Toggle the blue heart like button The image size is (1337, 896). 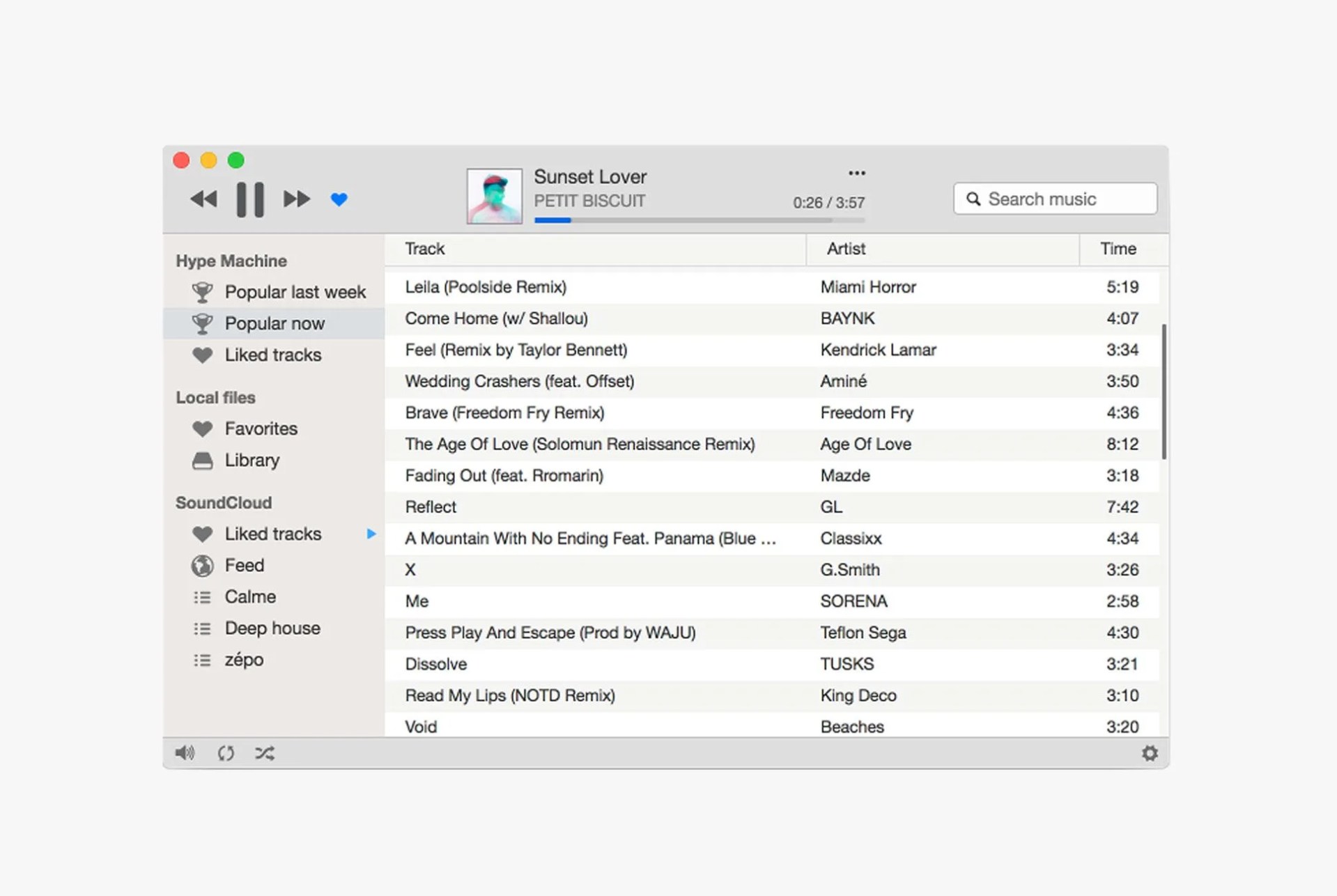point(339,199)
